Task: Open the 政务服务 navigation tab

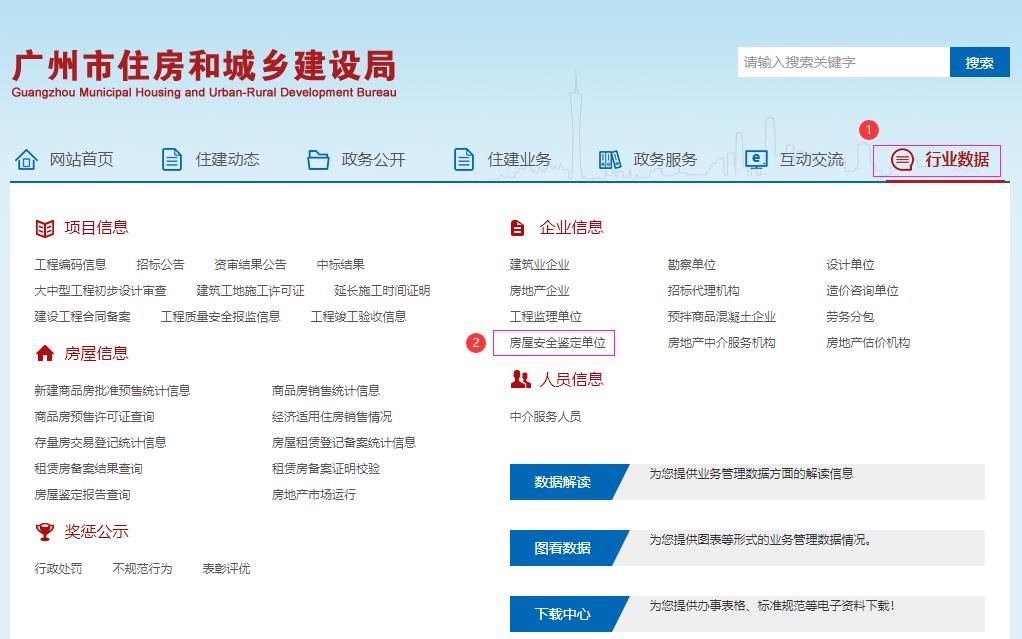Action: click(665, 159)
